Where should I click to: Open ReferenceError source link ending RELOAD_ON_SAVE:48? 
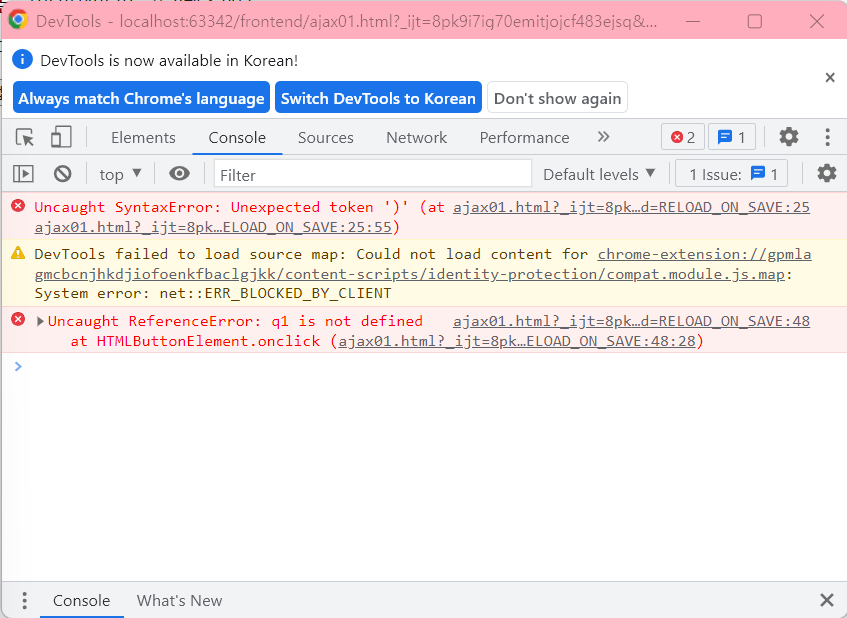(631, 321)
